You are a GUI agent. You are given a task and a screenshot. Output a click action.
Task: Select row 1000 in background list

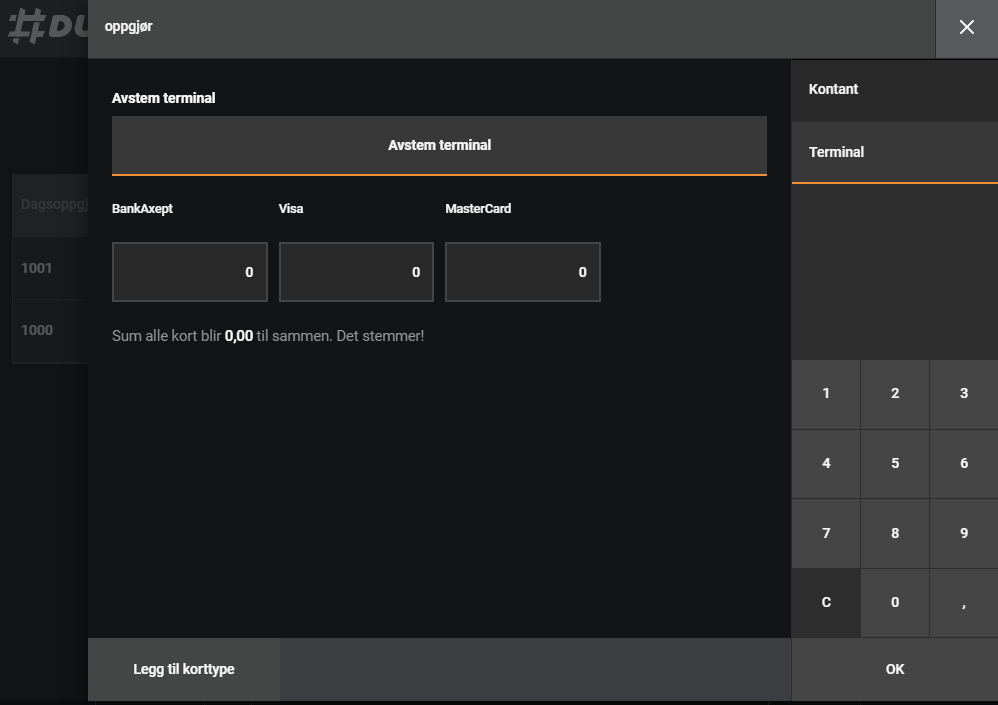tap(50, 331)
